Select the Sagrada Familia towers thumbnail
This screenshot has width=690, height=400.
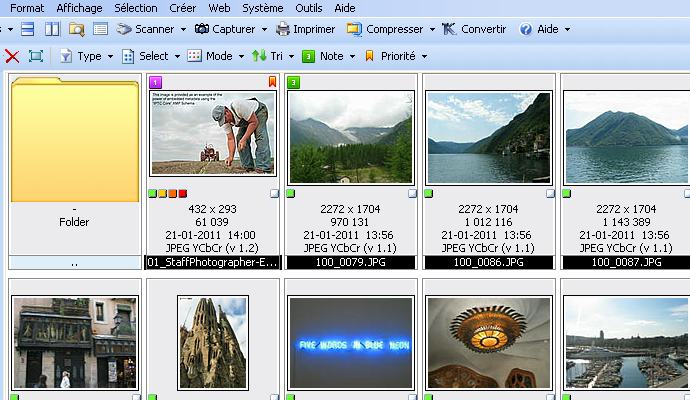click(213, 343)
